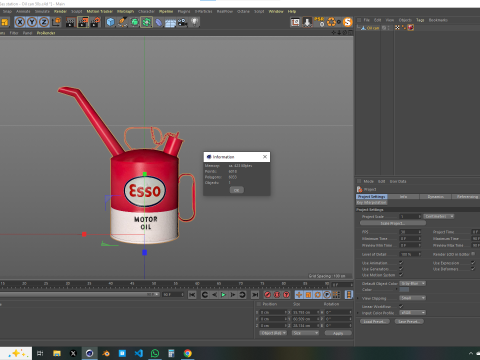Add a blue deformer object
Image resolution: width=480 pixels, height=360 pixels.
(x=158, y=22)
